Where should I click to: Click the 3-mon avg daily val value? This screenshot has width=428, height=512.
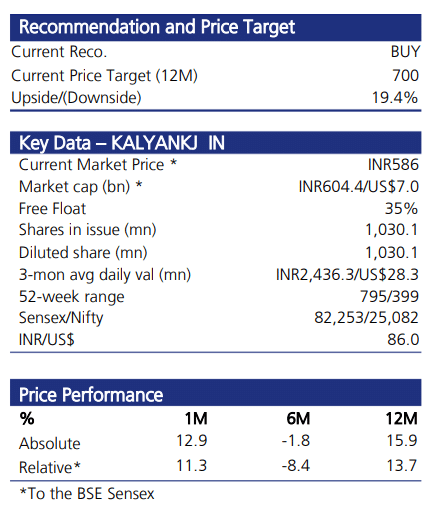[x=347, y=275]
